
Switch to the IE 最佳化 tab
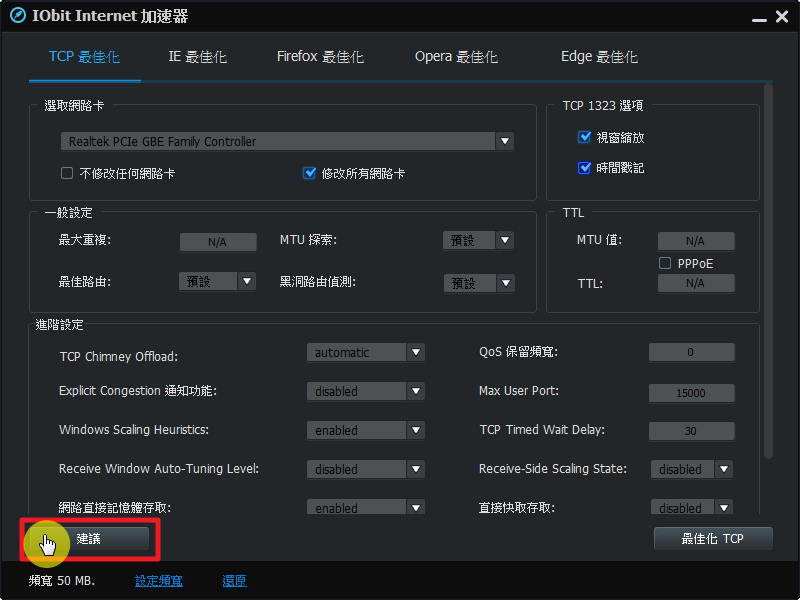point(197,57)
